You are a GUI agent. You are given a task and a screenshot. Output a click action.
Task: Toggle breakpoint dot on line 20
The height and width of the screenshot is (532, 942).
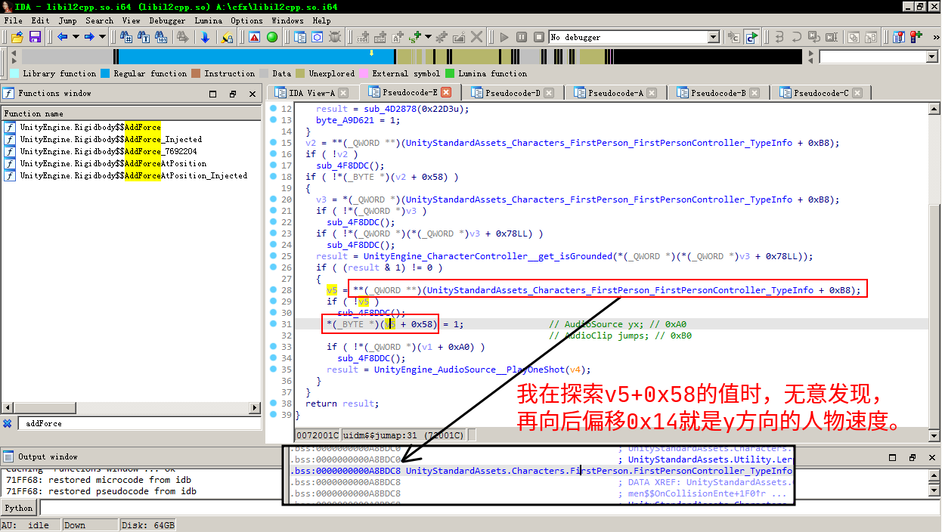(x=273, y=199)
